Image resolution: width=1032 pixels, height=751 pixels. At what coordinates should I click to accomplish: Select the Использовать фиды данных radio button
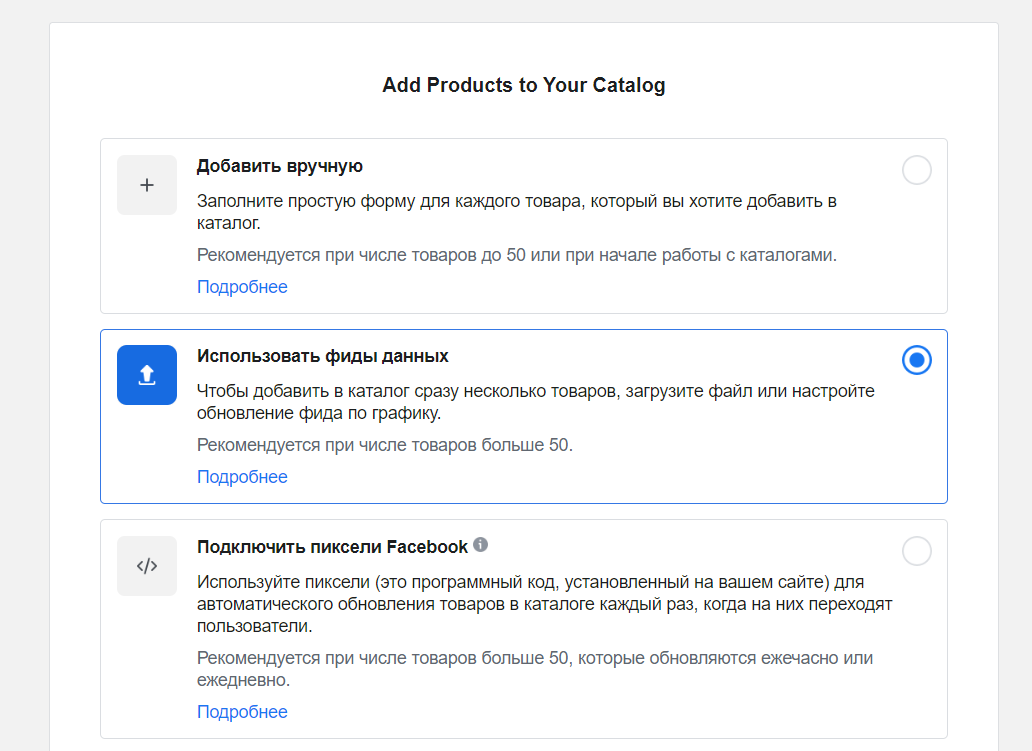click(x=916, y=360)
